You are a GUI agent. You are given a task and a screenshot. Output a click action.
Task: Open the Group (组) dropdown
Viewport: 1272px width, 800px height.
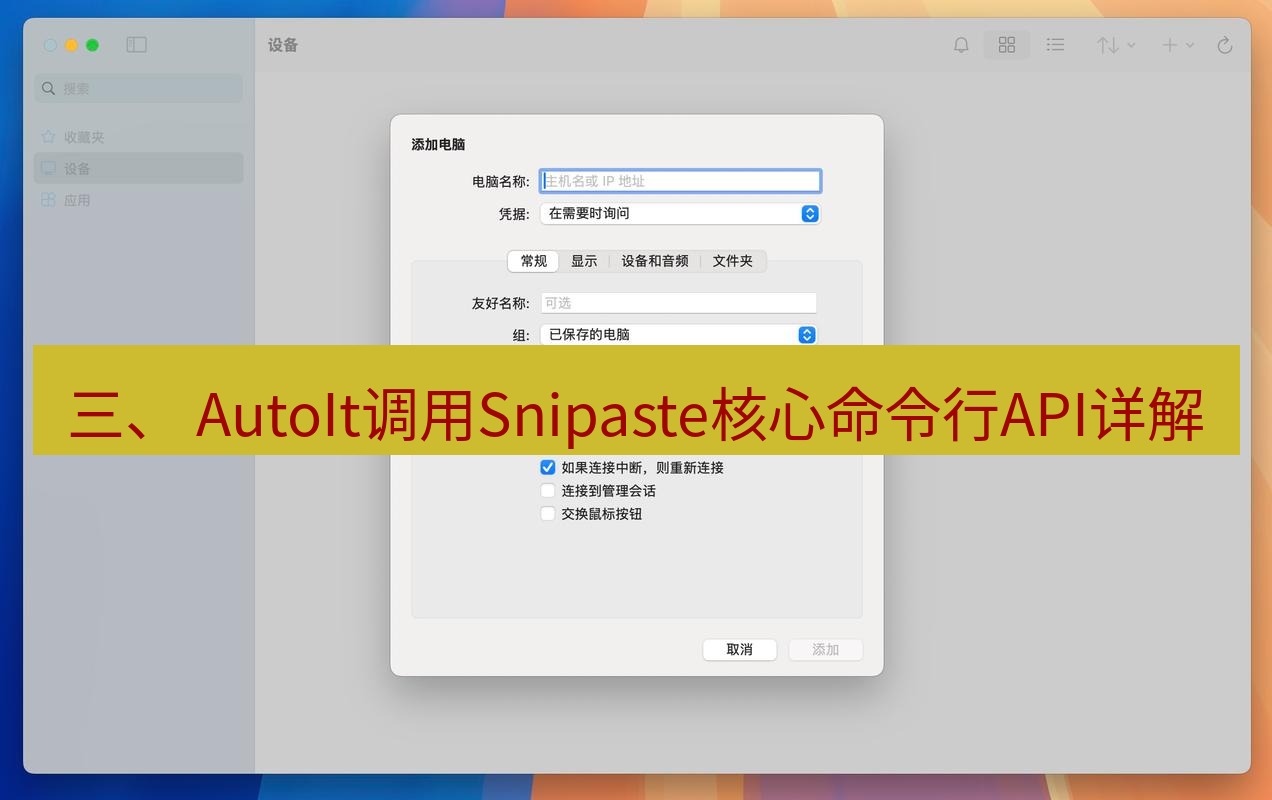(679, 334)
